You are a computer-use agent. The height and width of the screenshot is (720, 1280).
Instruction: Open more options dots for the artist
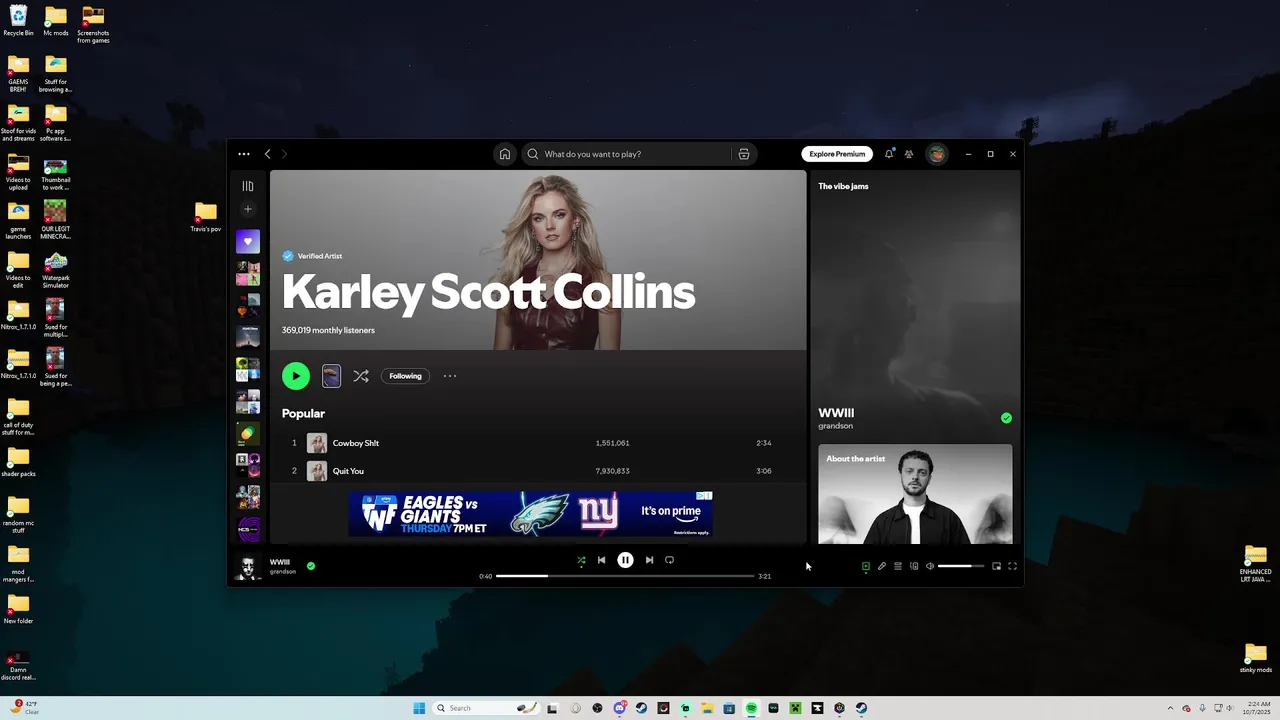(450, 376)
